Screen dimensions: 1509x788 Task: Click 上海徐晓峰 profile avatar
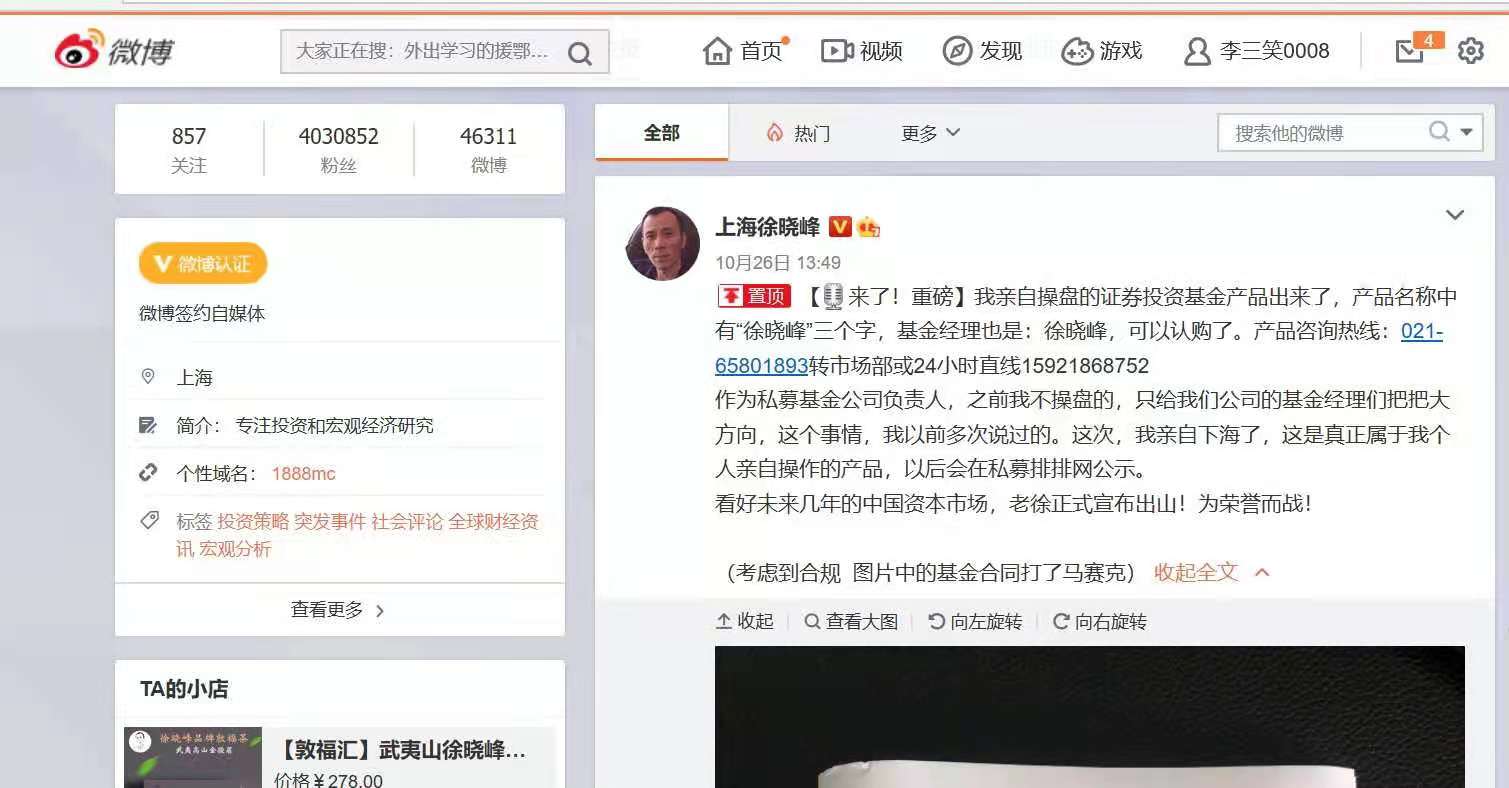coord(662,243)
